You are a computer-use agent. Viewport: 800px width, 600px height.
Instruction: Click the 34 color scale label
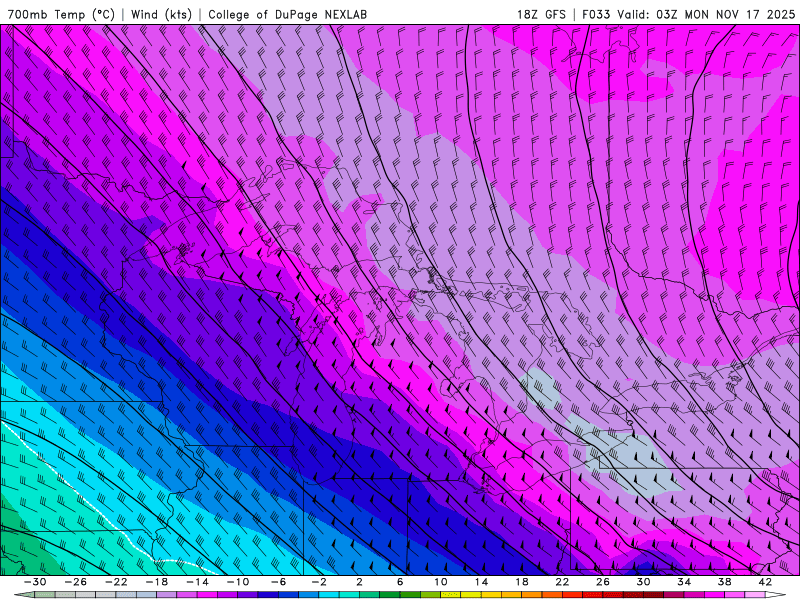[x=684, y=582]
